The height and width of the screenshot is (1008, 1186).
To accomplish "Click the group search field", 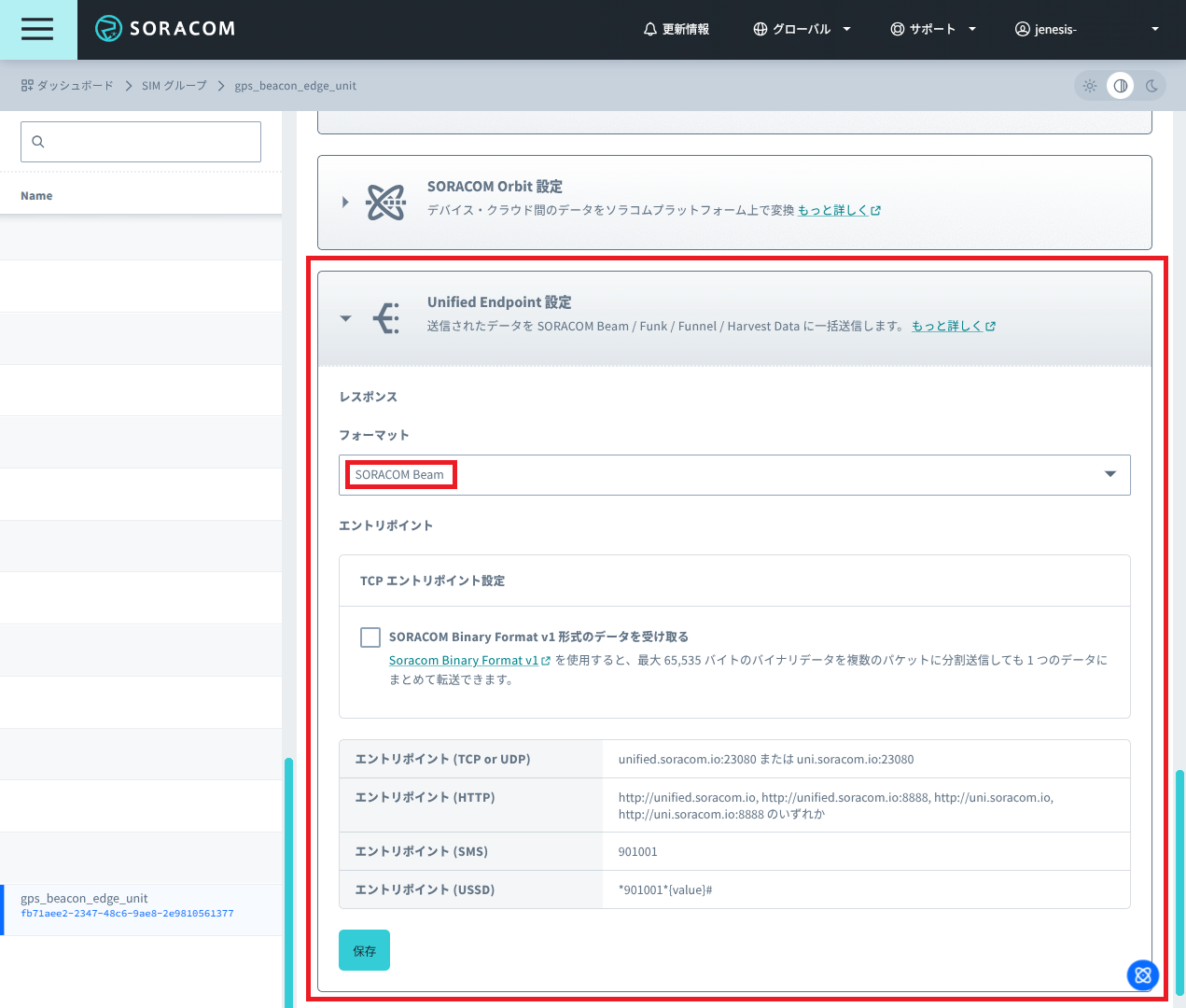I will tap(141, 142).
